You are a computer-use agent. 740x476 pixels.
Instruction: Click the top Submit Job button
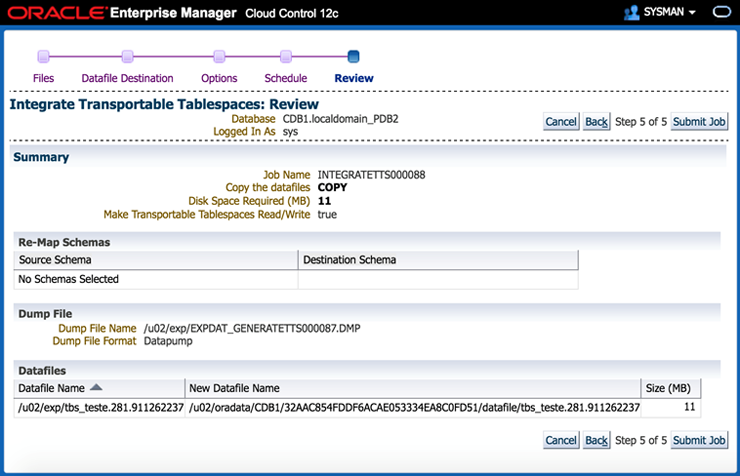699,122
